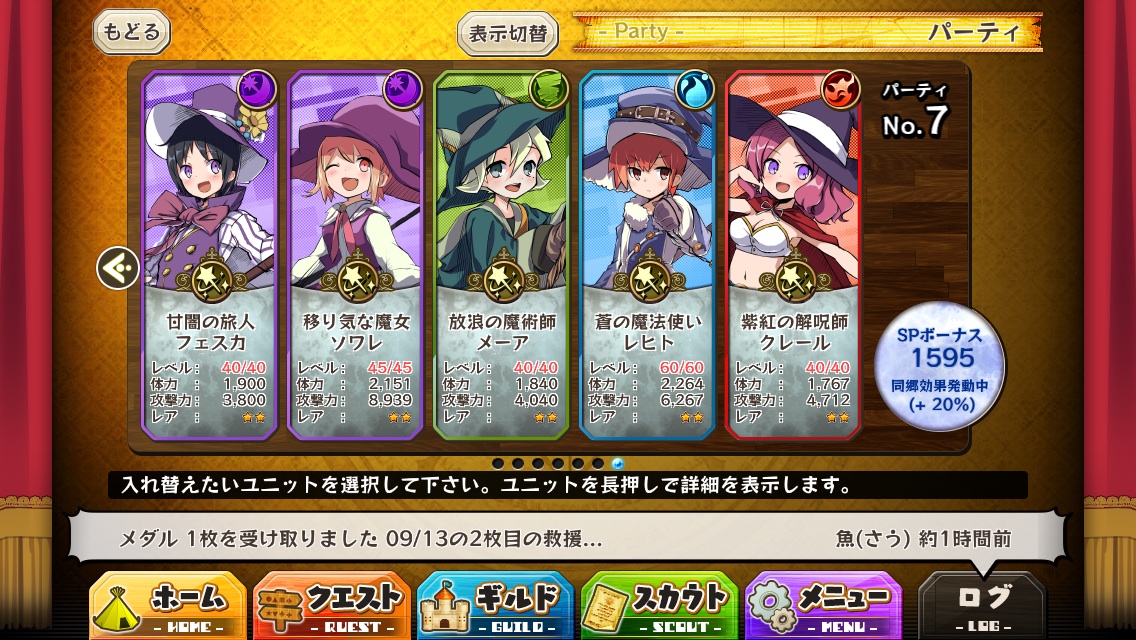Screen dimensions: 1136x640
Task: Click the もどる back button
Action: tap(131, 32)
